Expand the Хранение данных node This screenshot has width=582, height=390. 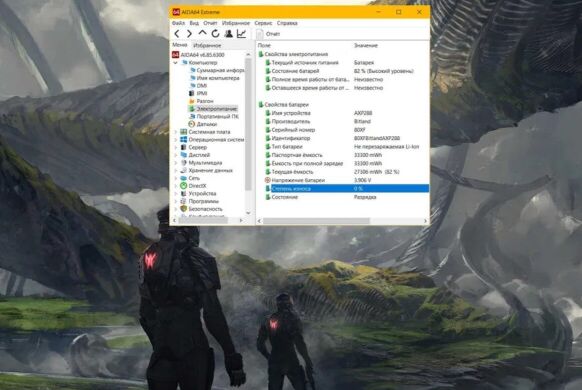[x=176, y=170]
